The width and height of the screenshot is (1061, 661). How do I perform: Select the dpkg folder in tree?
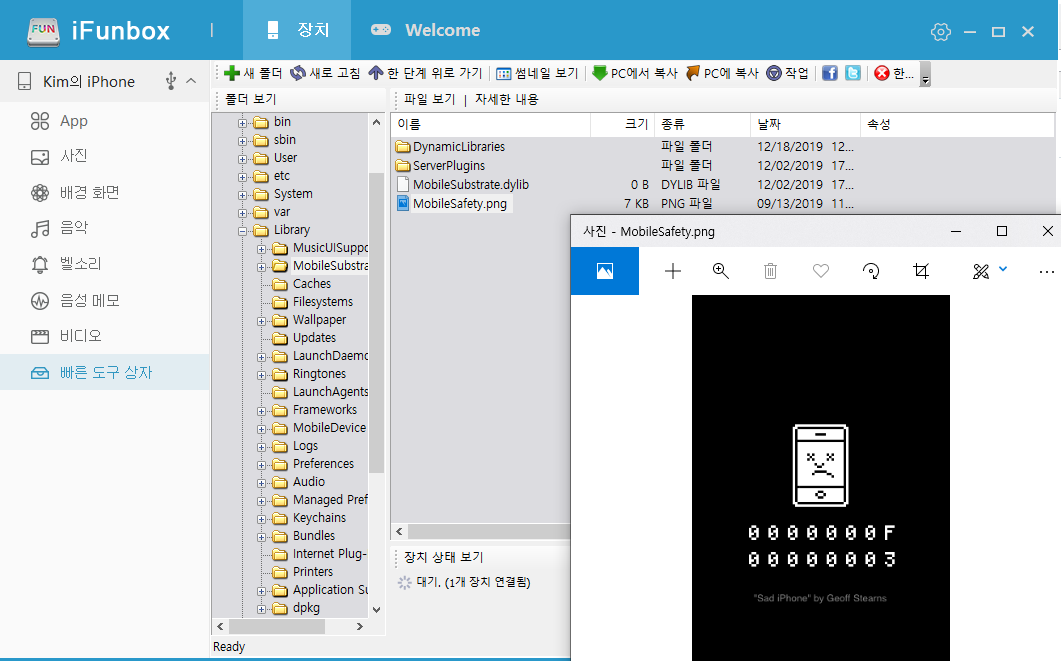tap(306, 608)
